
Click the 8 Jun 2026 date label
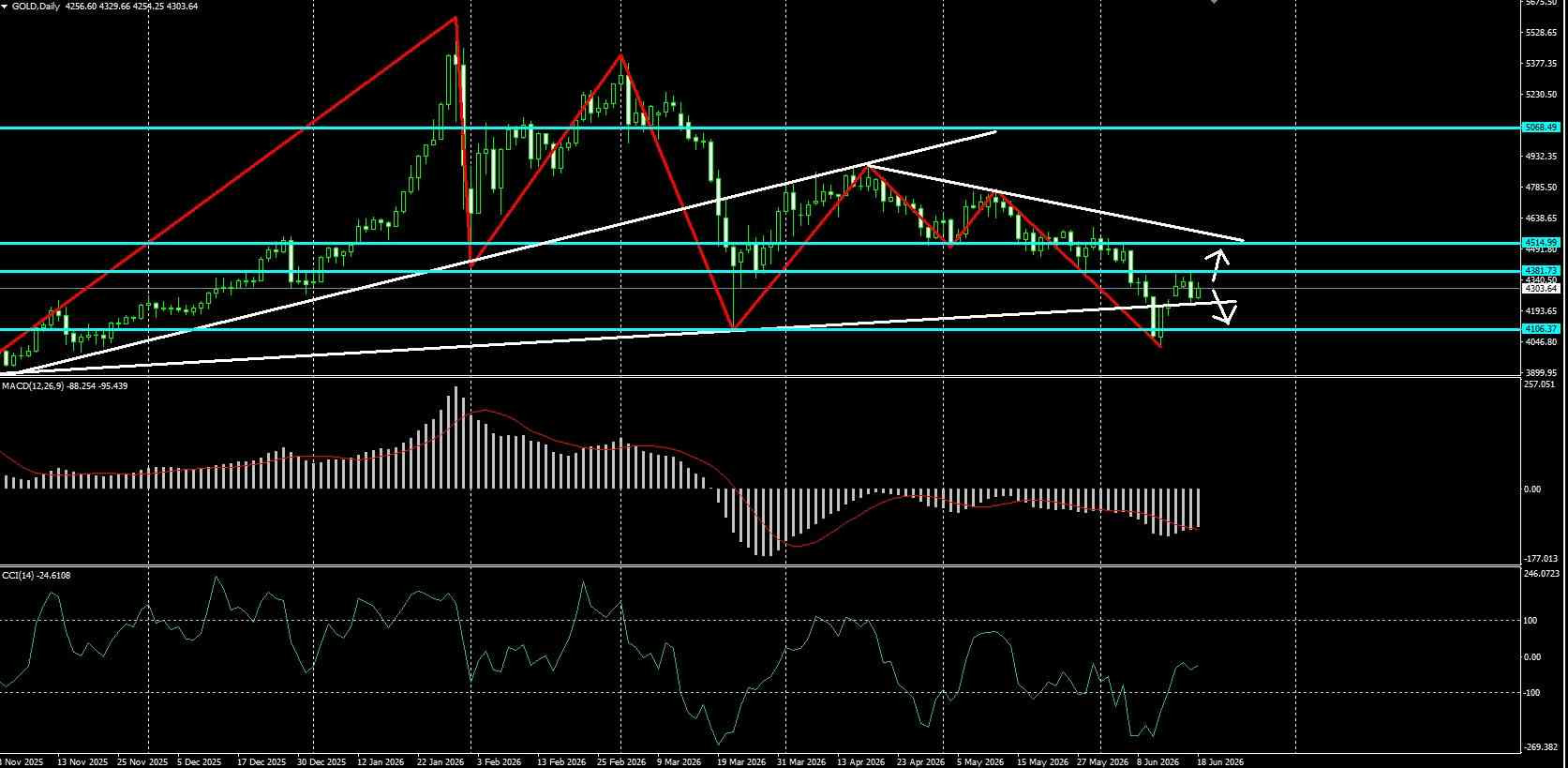1158,761
